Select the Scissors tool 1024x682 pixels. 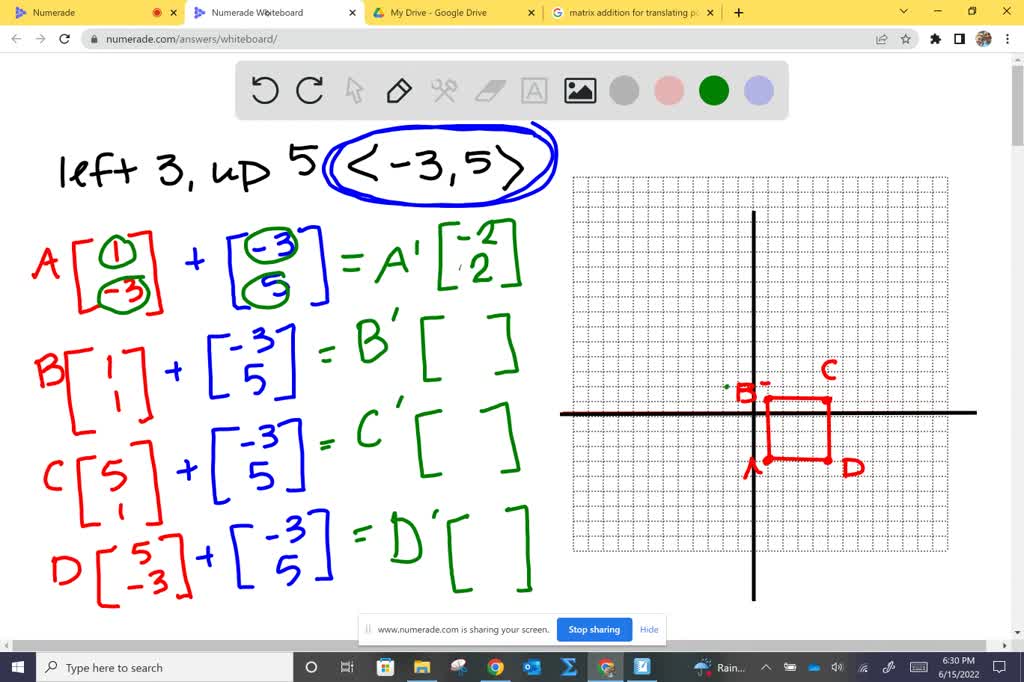click(443, 90)
